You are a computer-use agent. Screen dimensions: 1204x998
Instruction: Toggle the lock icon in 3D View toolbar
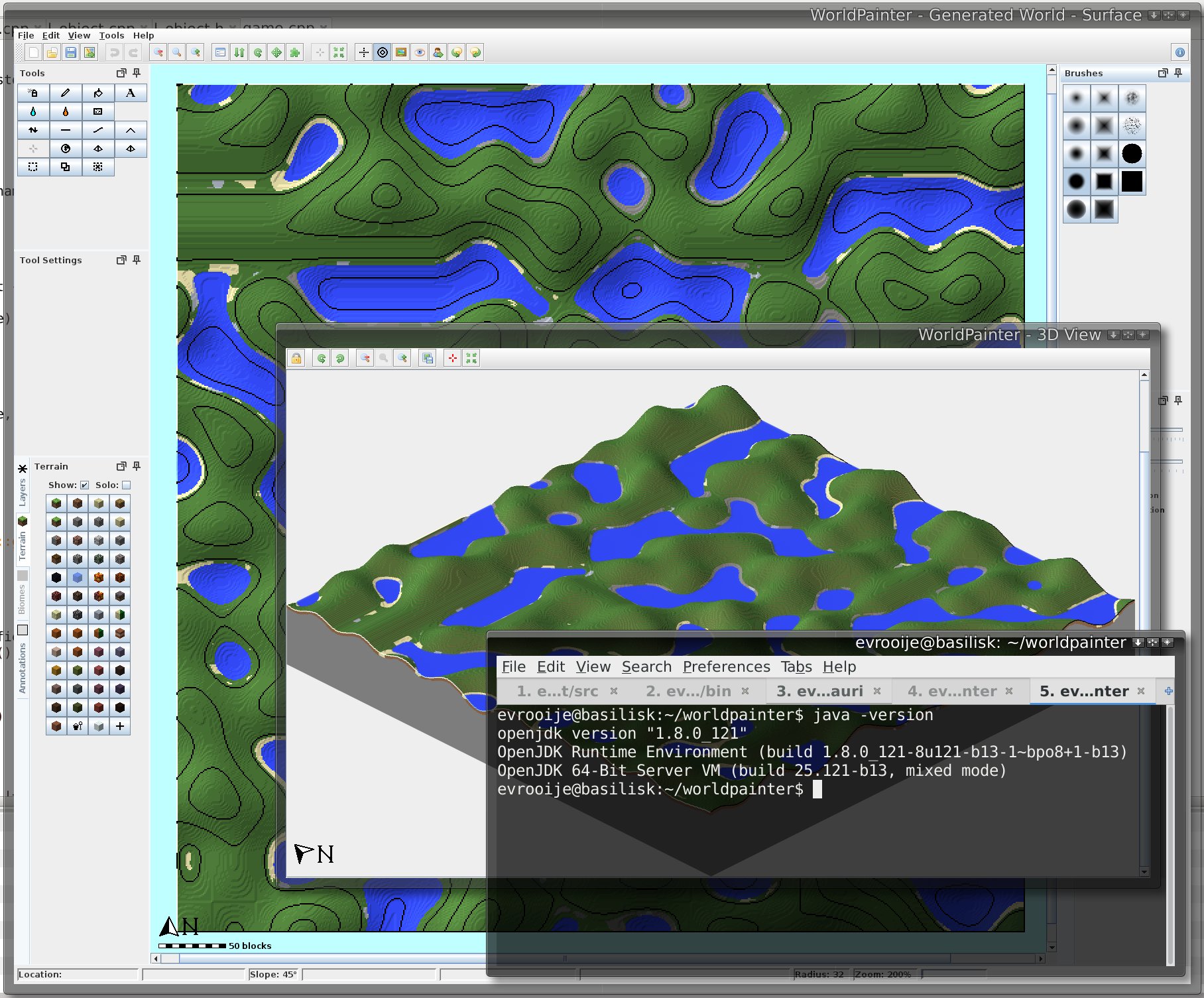click(296, 358)
